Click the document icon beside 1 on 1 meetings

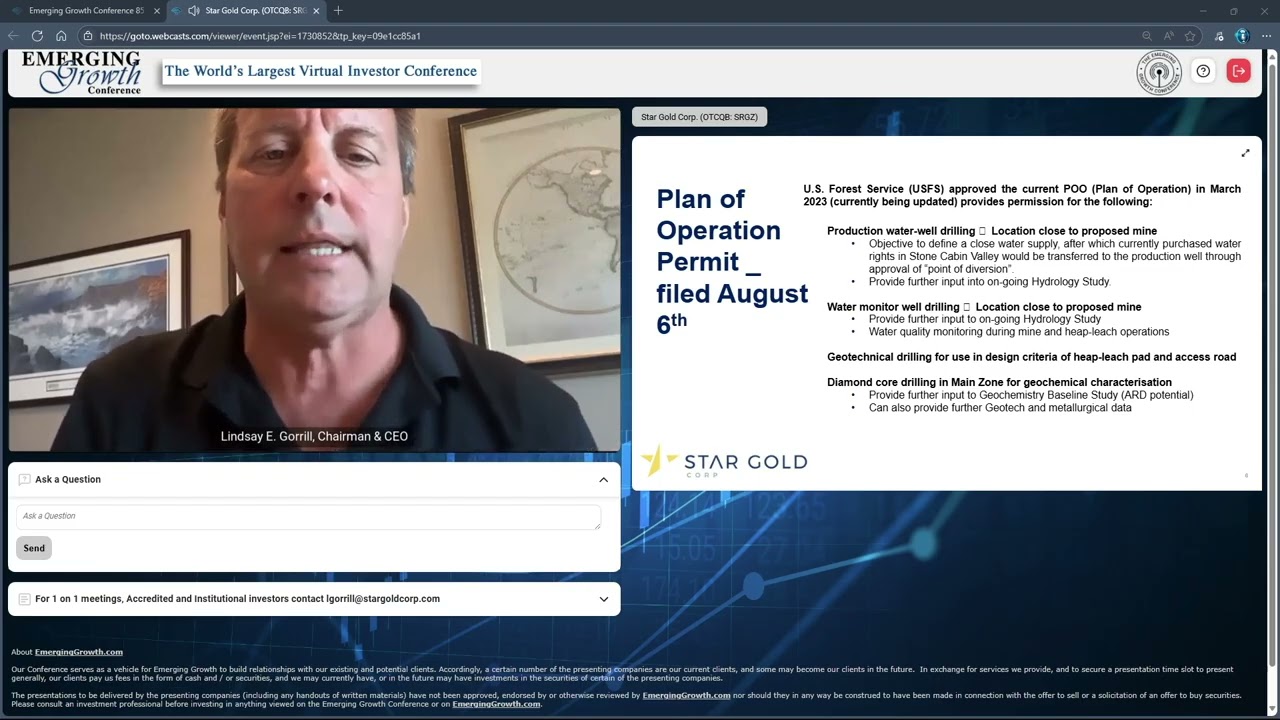pyautogui.click(x=24, y=599)
